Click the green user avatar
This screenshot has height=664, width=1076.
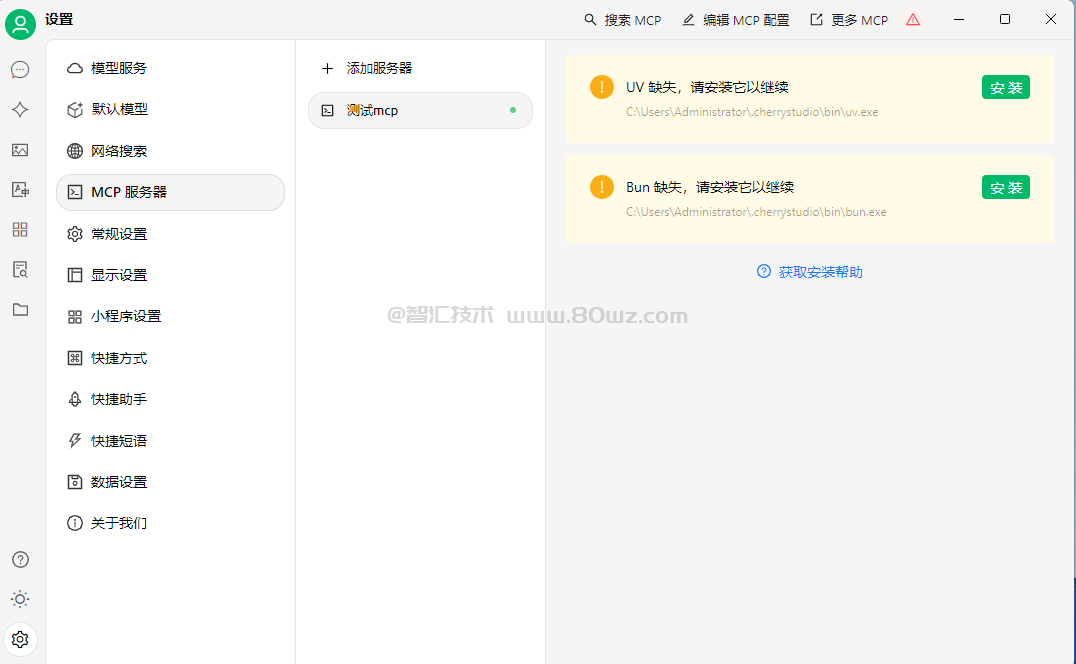[20, 23]
